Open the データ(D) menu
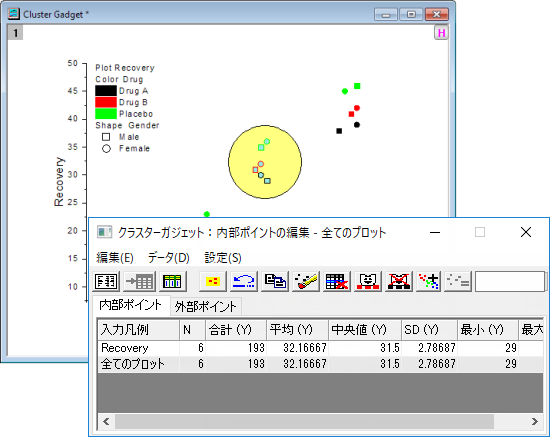The width and height of the screenshot is (550, 437). point(169,258)
